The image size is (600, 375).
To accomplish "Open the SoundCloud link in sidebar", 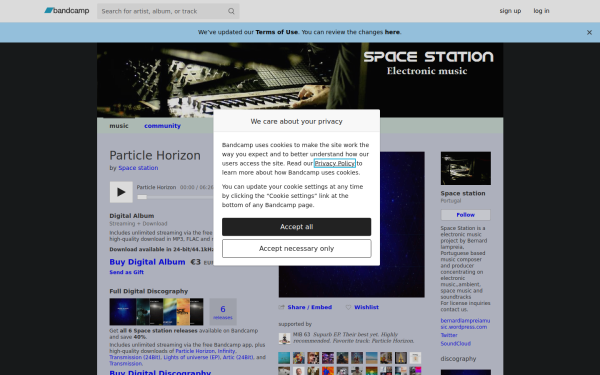I will 455,344.
